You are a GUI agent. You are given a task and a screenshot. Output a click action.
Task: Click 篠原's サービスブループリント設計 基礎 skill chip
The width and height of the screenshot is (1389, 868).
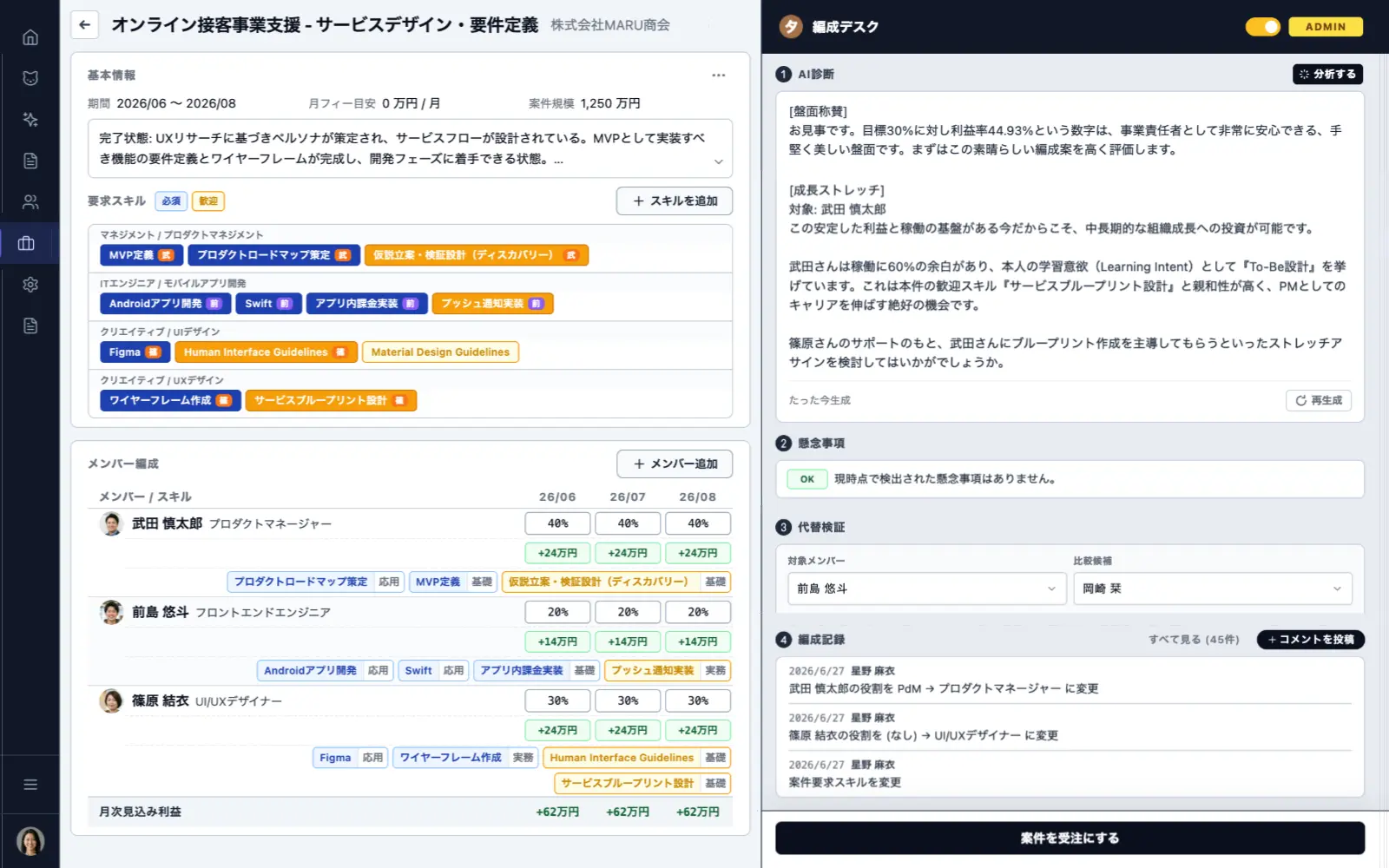coord(642,784)
